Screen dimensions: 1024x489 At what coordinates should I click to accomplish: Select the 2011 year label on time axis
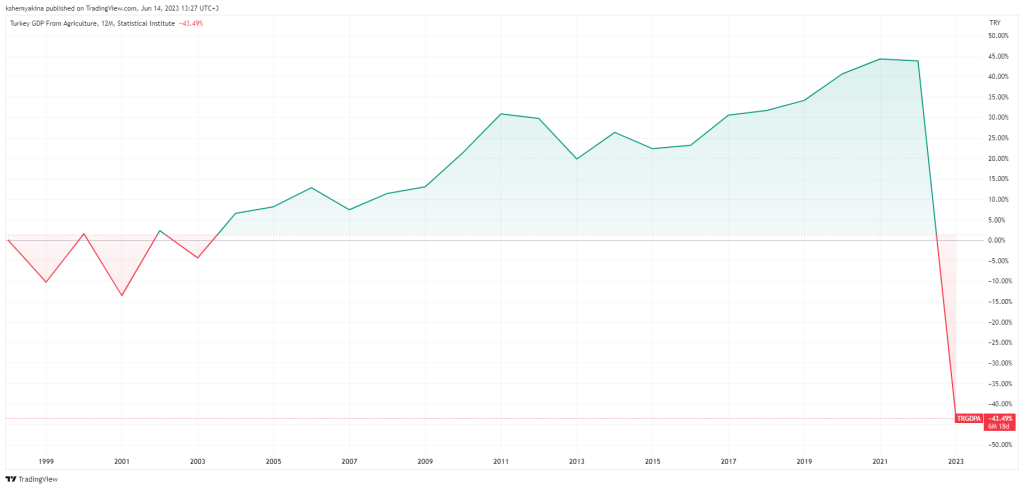coord(501,461)
